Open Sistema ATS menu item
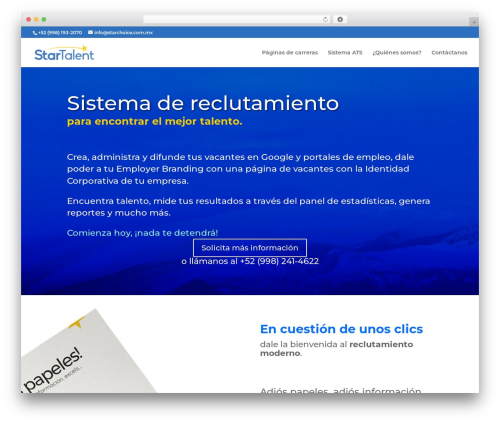Viewport: 500px width, 423px height. click(x=345, y=52)
